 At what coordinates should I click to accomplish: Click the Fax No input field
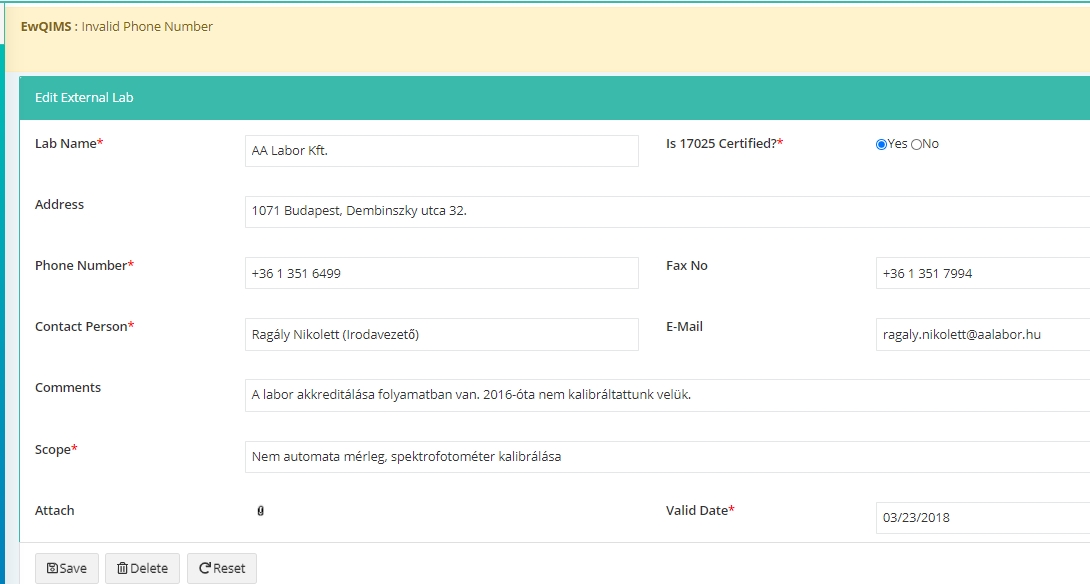coord(983,273)
